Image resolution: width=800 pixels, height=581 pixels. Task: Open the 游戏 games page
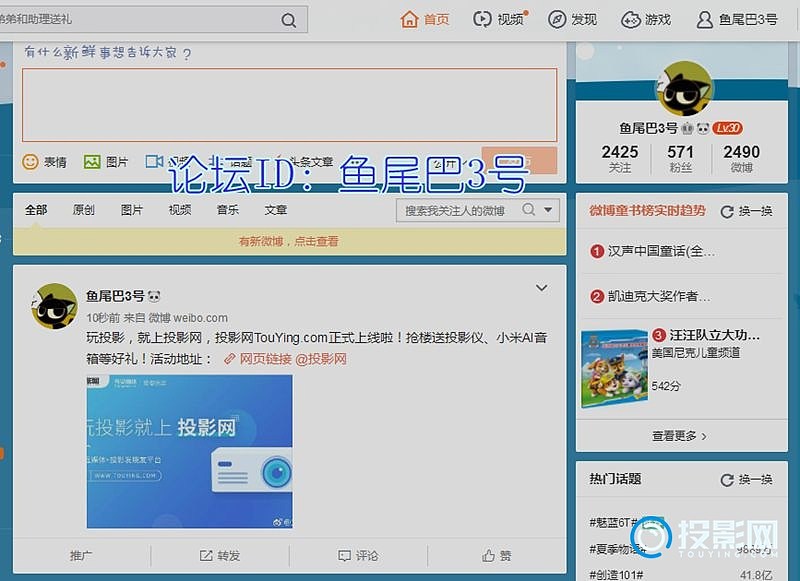[x=645, y=20]
